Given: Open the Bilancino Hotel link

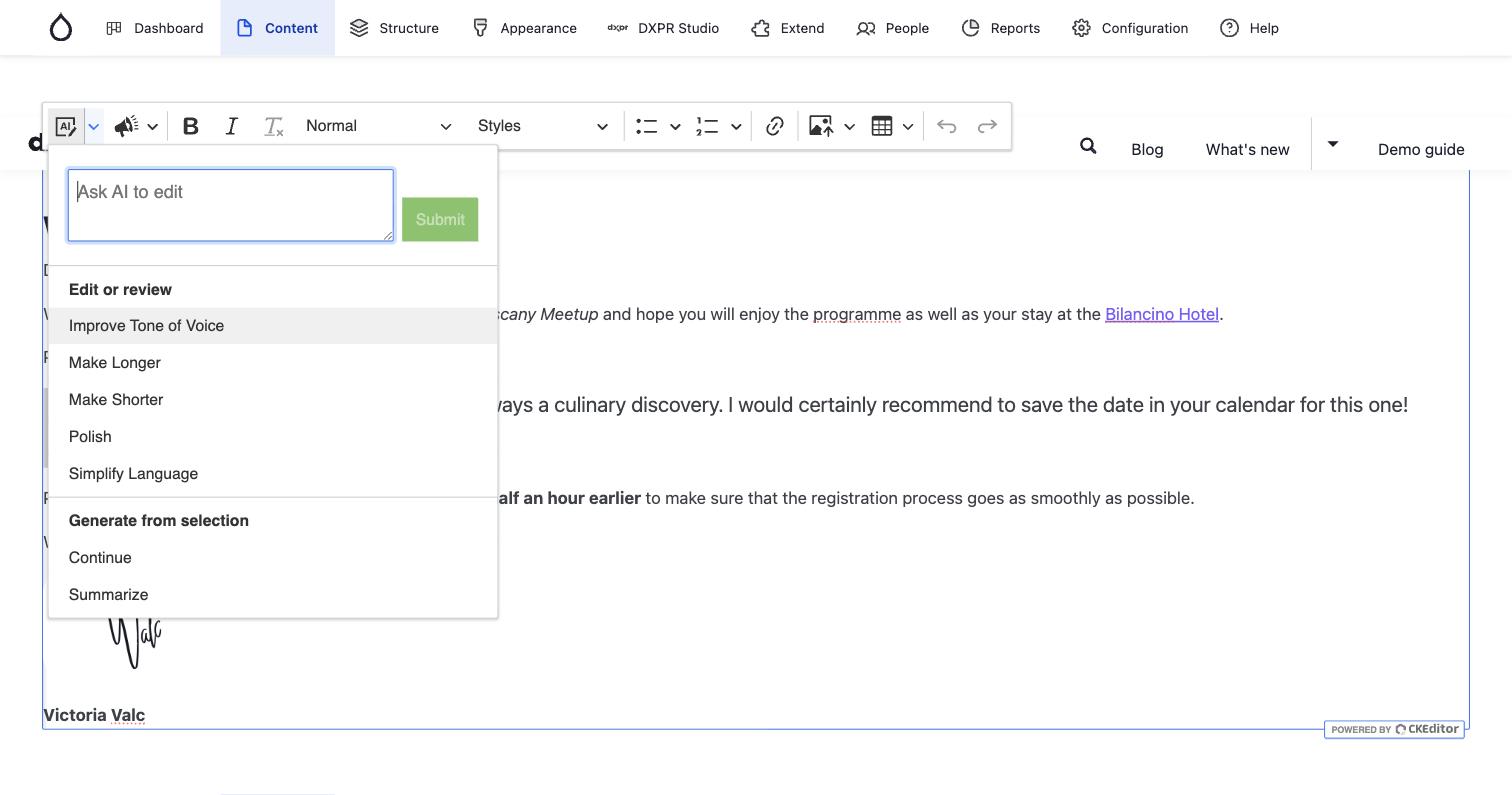Looking at the screenshot, I should (1161, 314).
